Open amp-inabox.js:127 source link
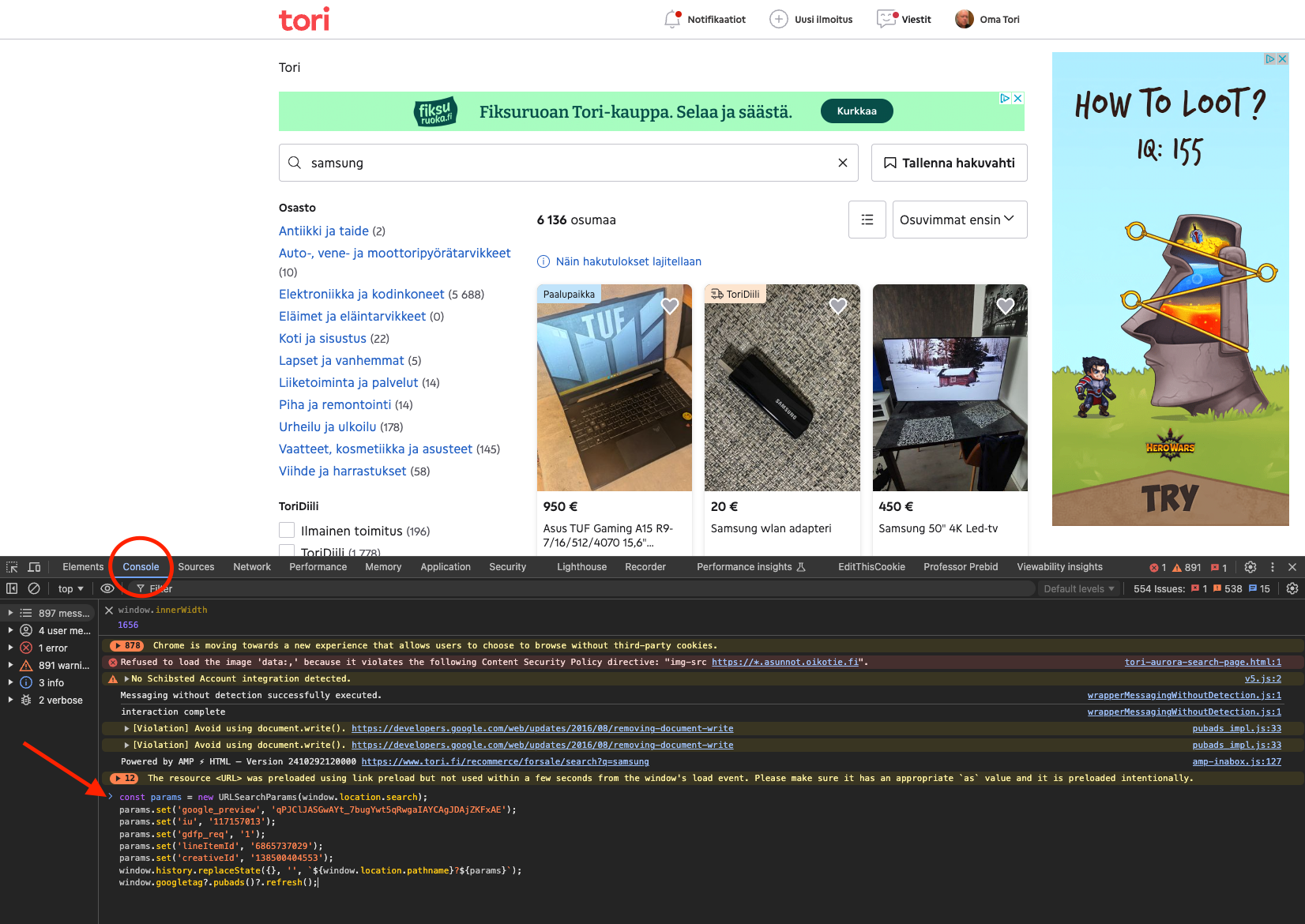The width and height of the screenshot is (1305, 924). click(x=1237, y=761)
